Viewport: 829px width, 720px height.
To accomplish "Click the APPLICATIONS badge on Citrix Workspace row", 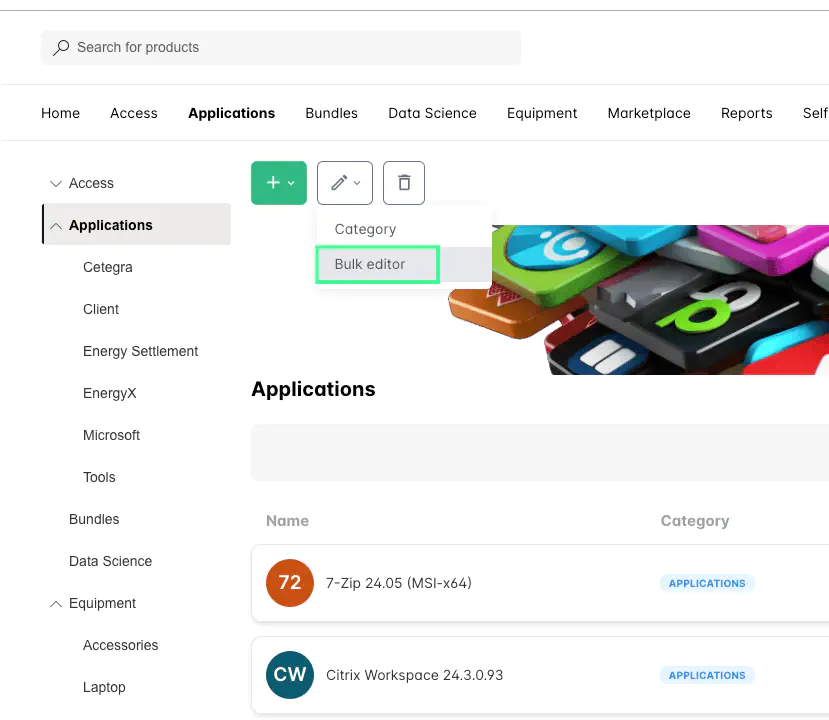I will (x=706, y=675).
